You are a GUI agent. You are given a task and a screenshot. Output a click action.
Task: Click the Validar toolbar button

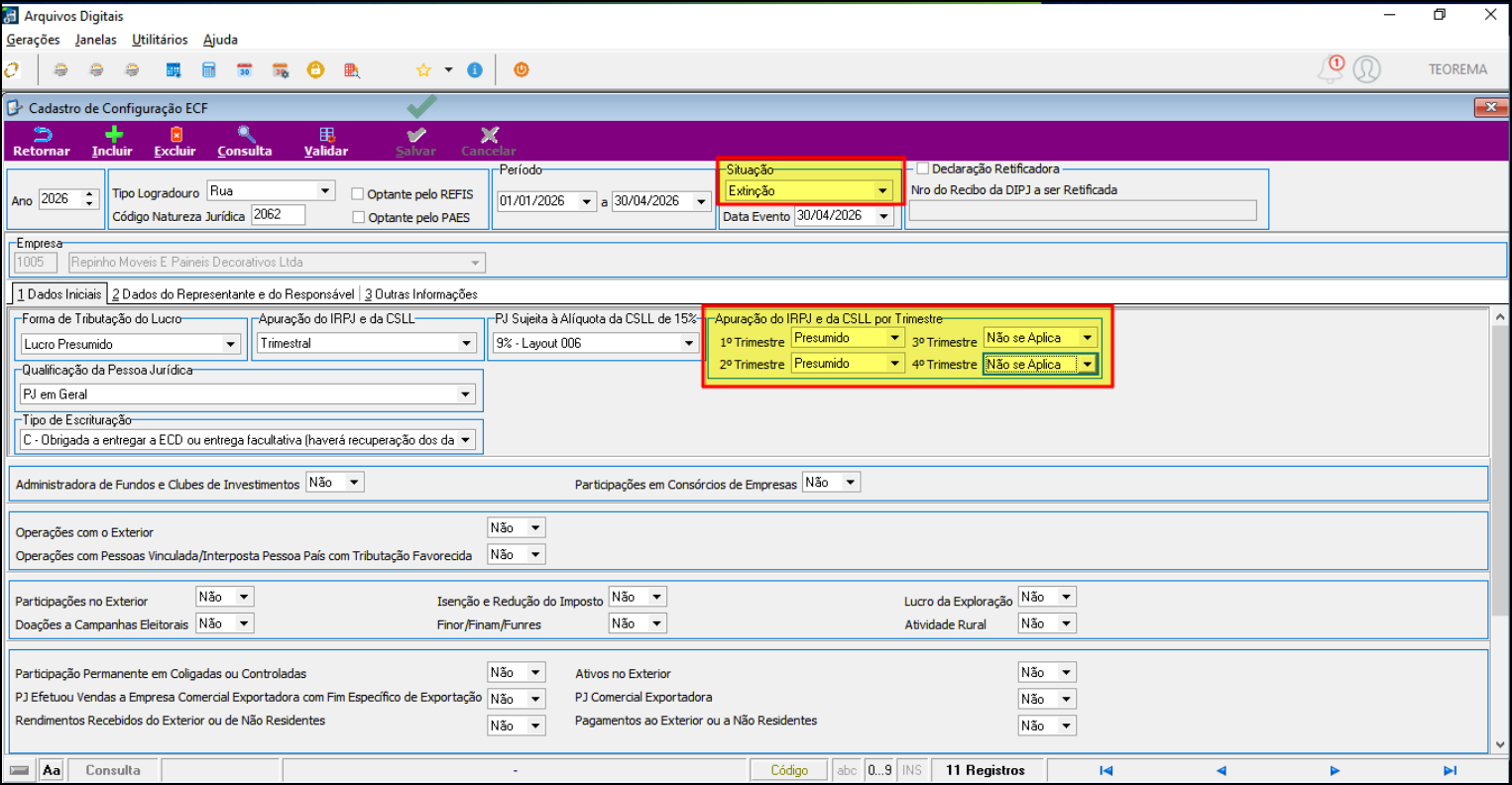[x=326, y=142]
